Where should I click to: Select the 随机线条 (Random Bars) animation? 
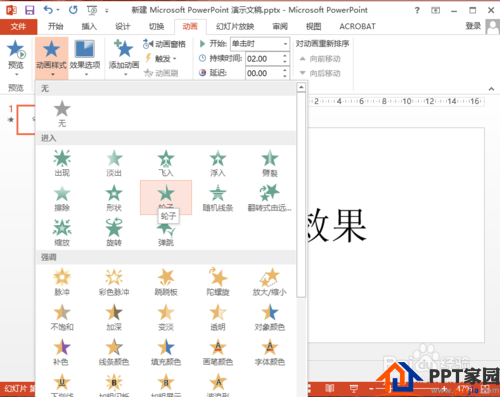click(x=218, y=198)
